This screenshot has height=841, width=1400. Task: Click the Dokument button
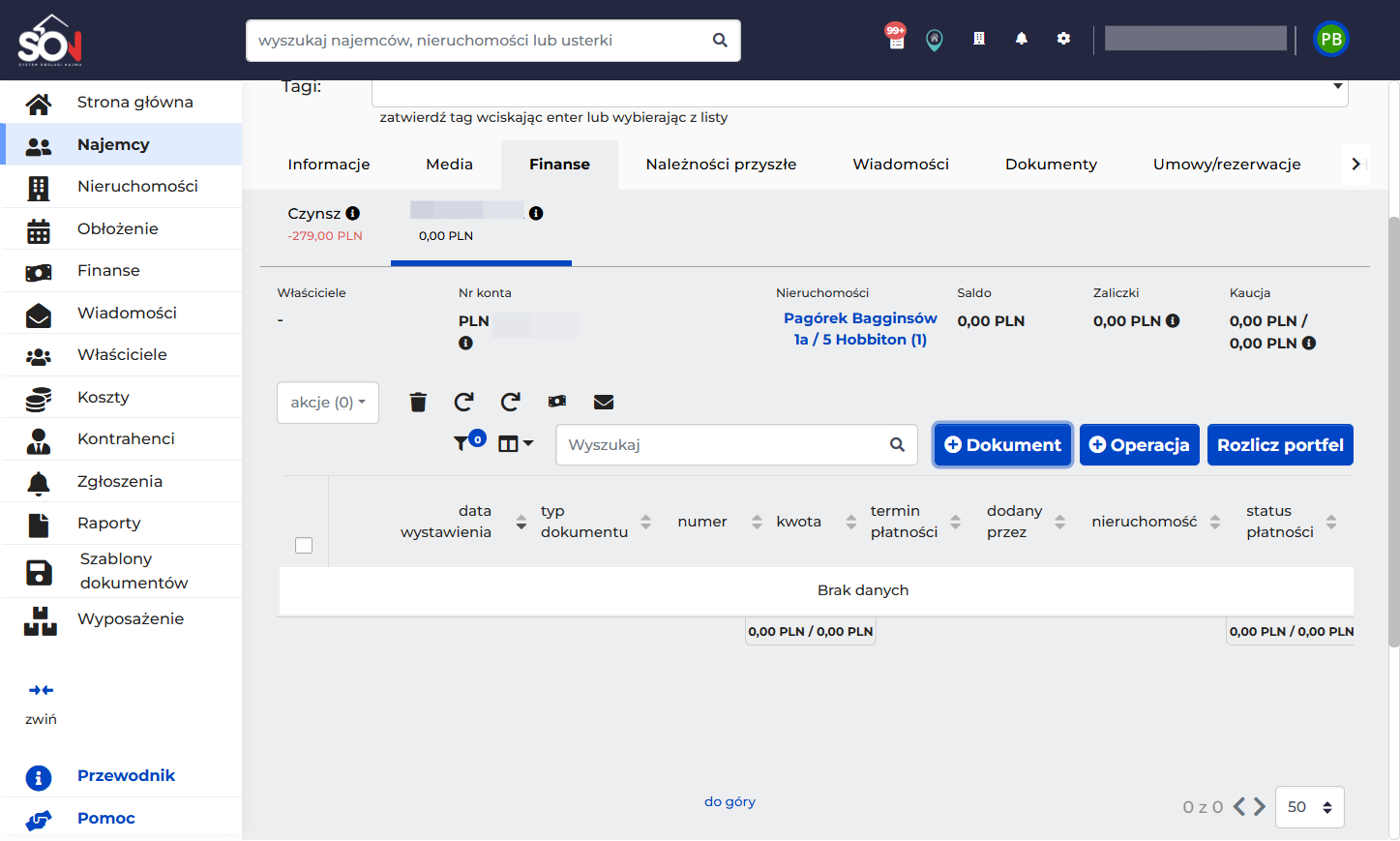pos(1003,445)
